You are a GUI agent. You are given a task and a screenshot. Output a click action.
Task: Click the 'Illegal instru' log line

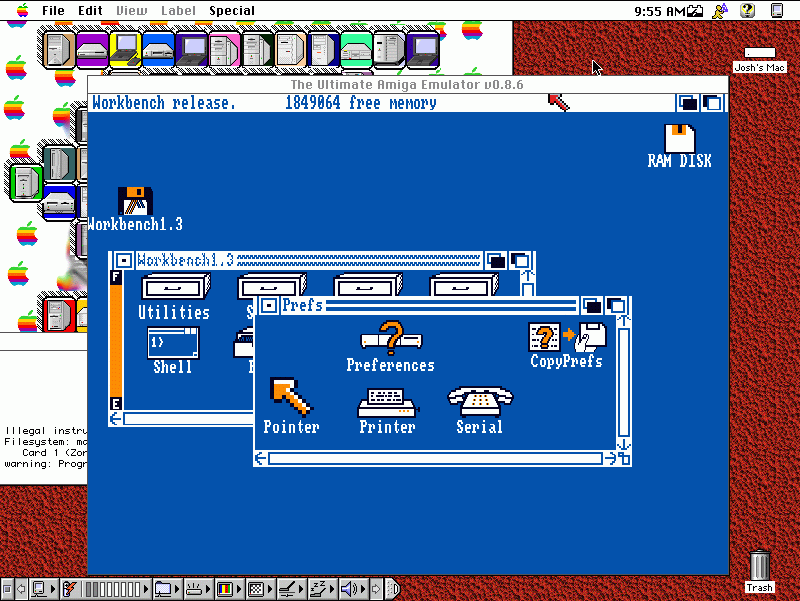point(46,431)
